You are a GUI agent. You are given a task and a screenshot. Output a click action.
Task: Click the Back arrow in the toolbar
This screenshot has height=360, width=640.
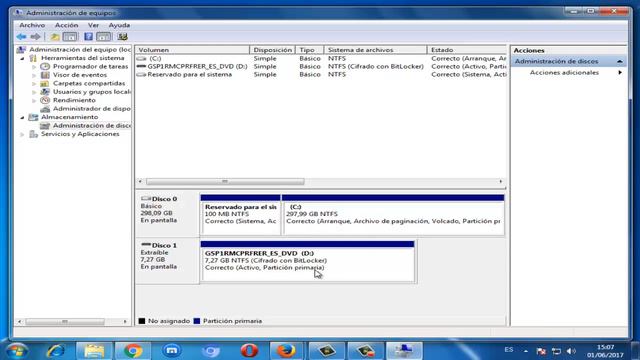pyautogui.click(x=21, y=37)
